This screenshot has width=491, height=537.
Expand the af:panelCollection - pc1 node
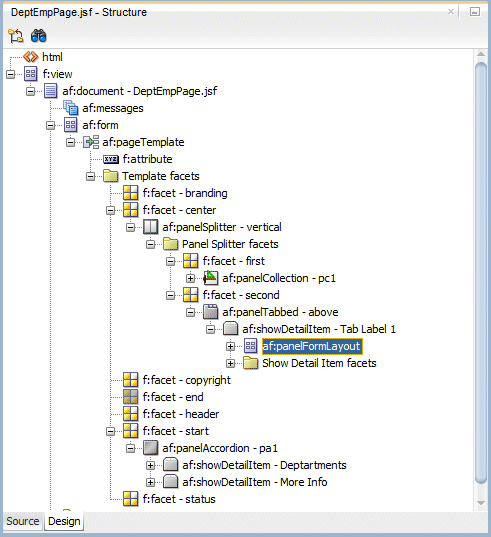[190, 278]
